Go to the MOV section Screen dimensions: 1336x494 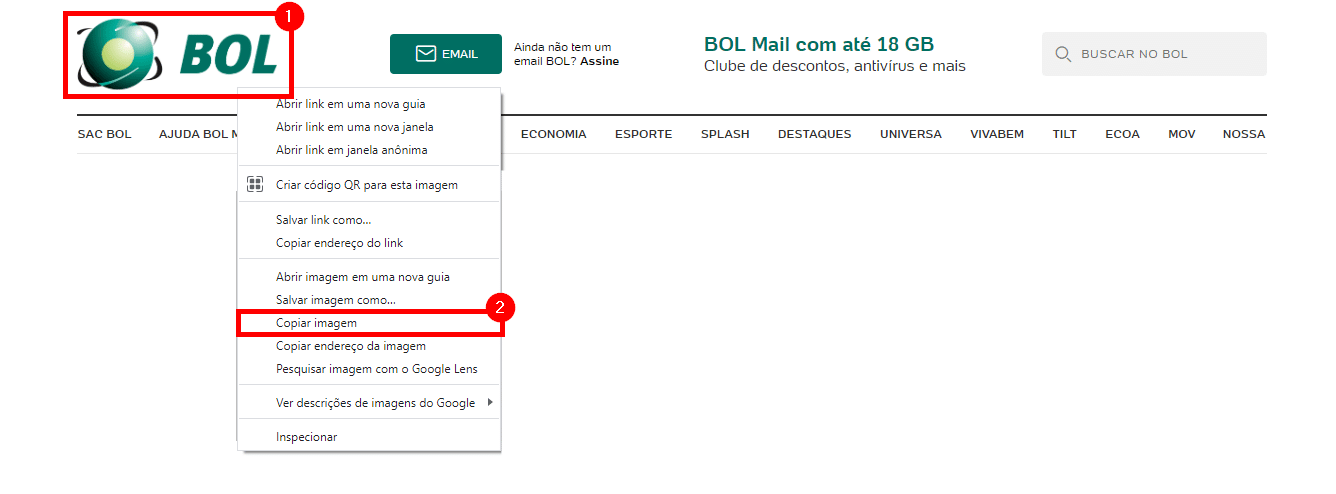[1182, 134]
